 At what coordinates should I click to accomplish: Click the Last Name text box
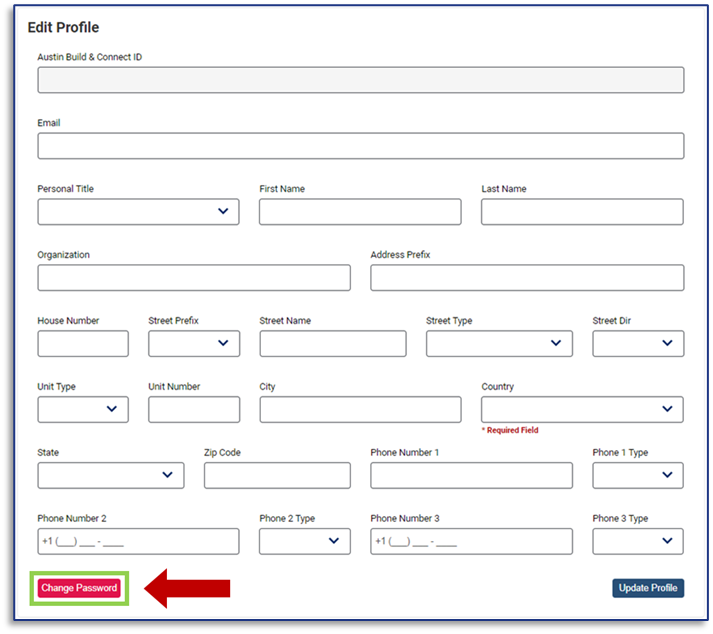click(x=582, y=212)
